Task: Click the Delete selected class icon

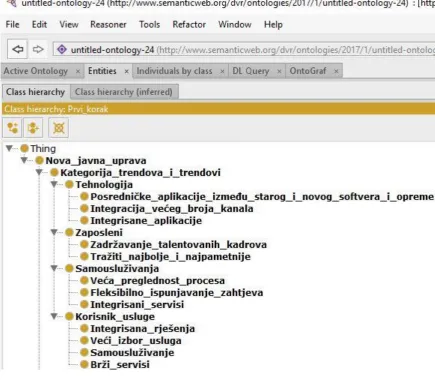Action: pyautogui.click(x=59, y=128)
